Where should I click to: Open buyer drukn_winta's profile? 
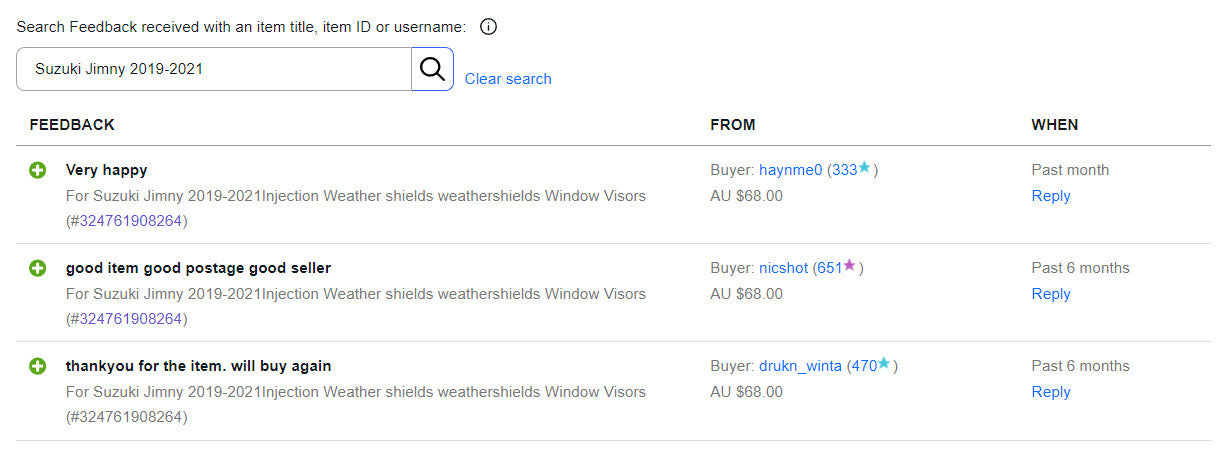click(800, 366)
